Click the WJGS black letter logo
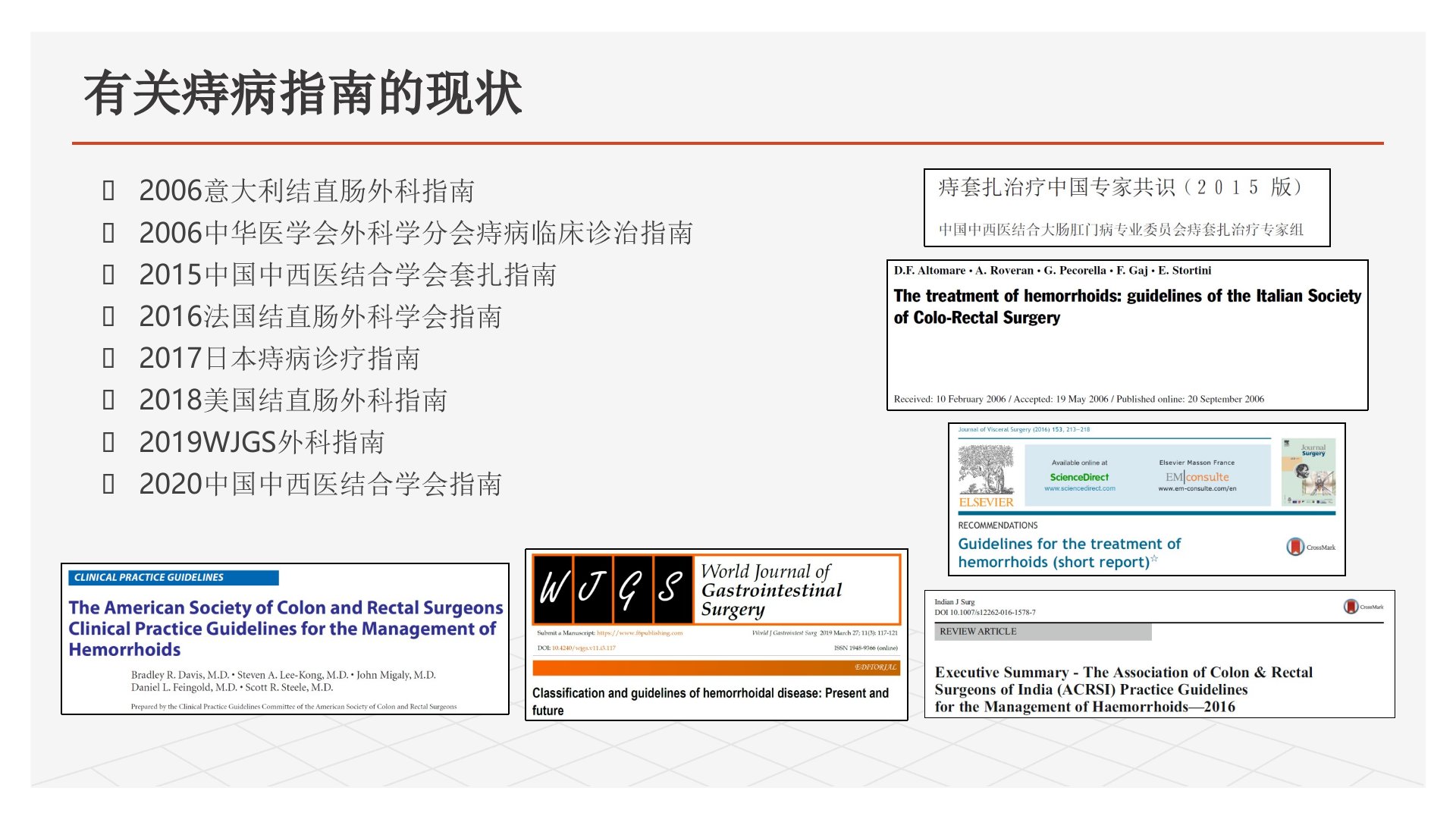This screenshot has height=819, width=1456. (x=613, y=588)
